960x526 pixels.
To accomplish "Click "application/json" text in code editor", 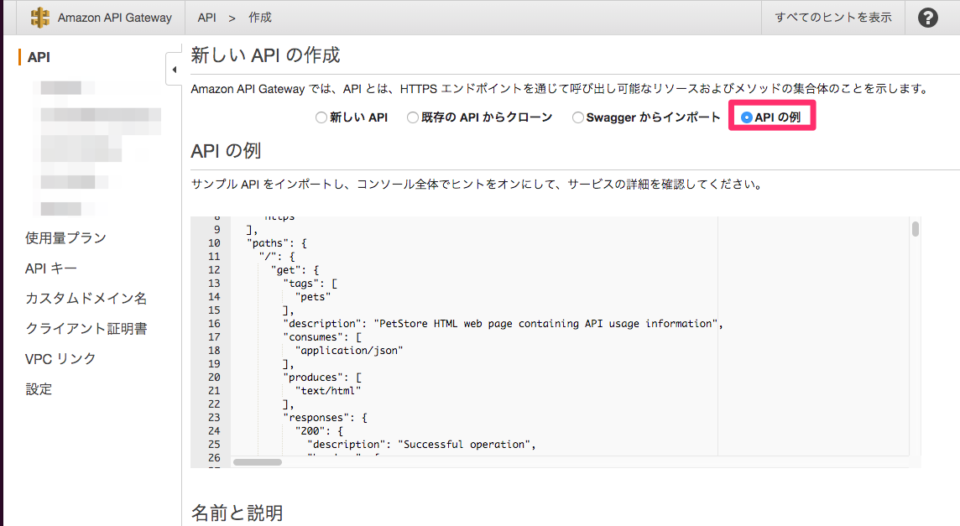I will click(349, 350).
